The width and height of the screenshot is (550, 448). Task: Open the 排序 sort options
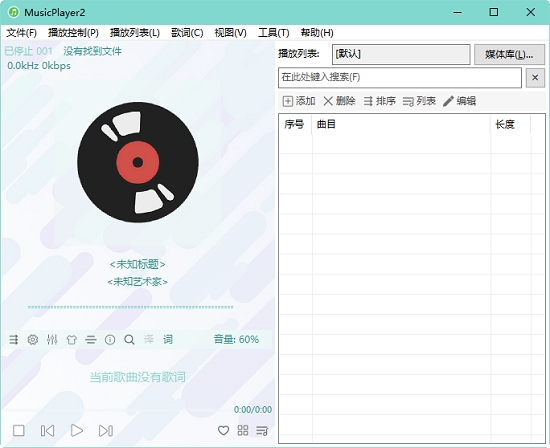coord(379,101)
